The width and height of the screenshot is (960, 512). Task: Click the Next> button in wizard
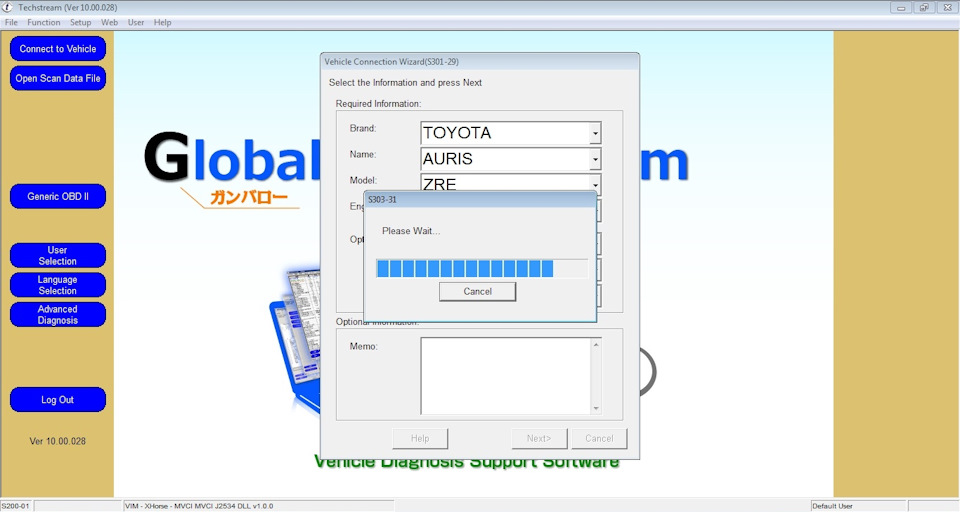point(539,439)
